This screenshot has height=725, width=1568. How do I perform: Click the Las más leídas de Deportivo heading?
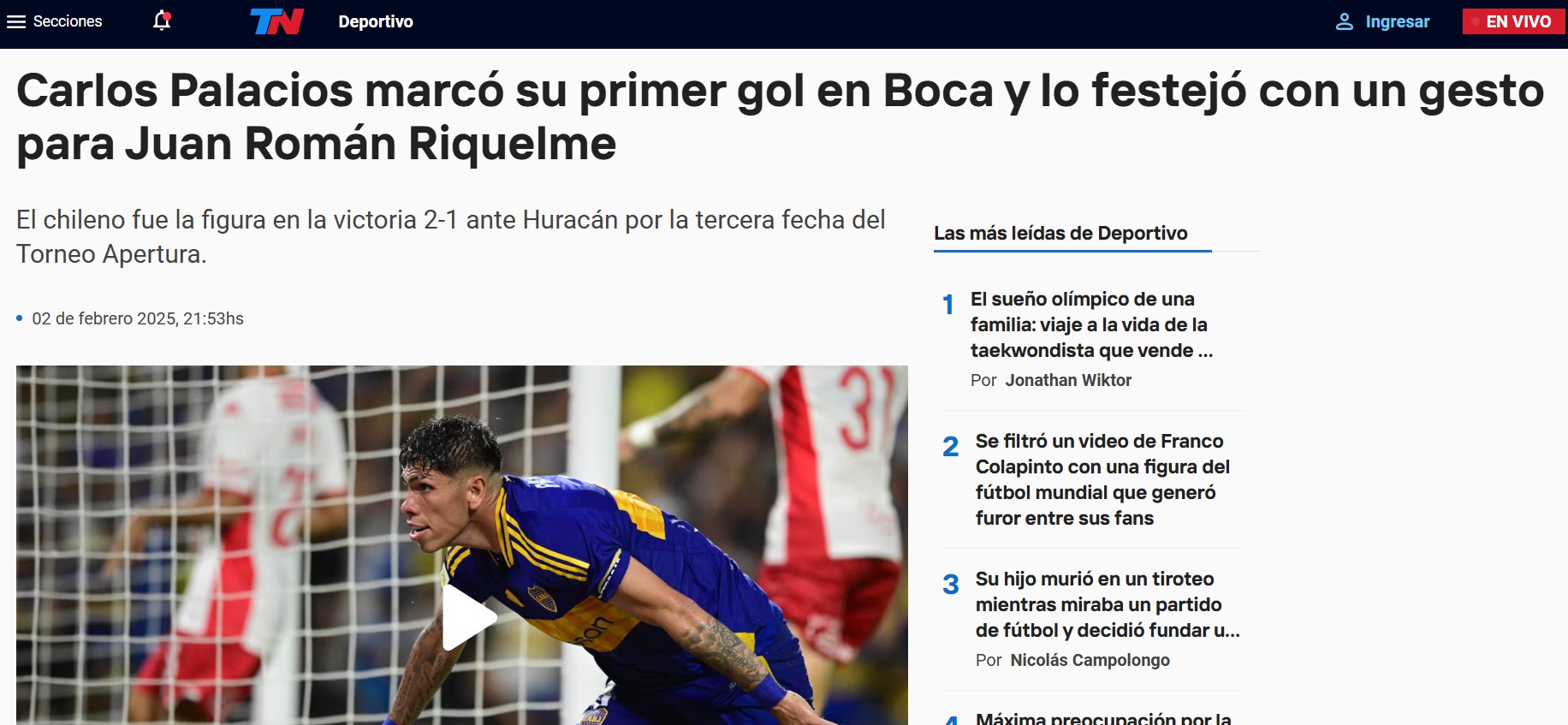click(x=1060, y=233)
